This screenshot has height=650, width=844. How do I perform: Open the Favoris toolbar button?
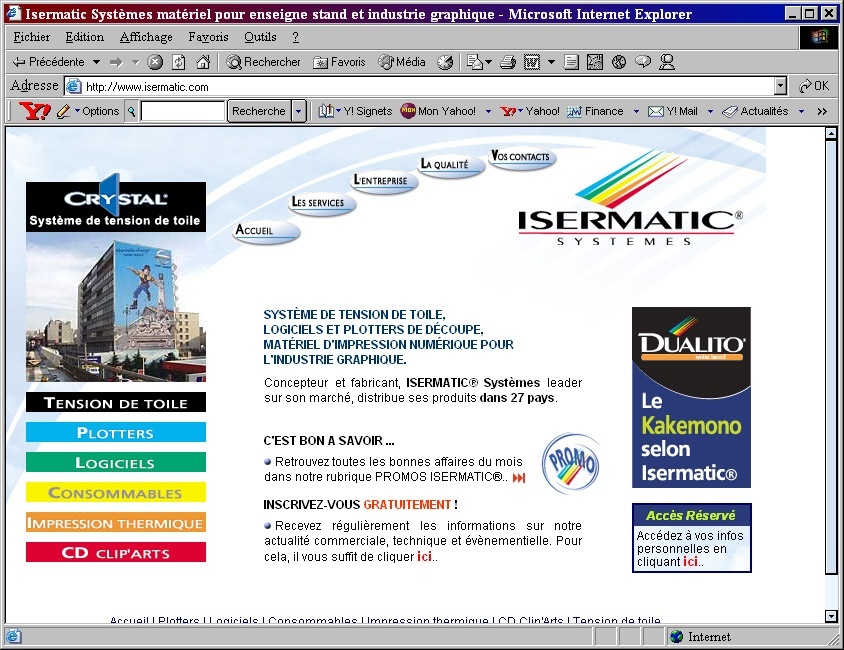340,62
